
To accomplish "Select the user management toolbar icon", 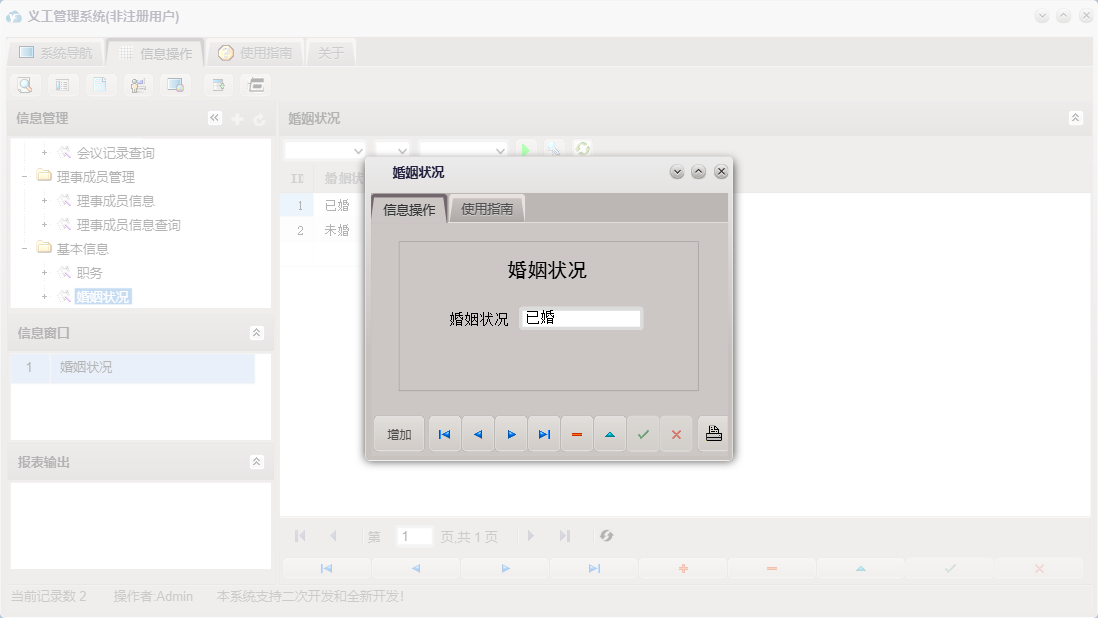I will click(139, 85).
